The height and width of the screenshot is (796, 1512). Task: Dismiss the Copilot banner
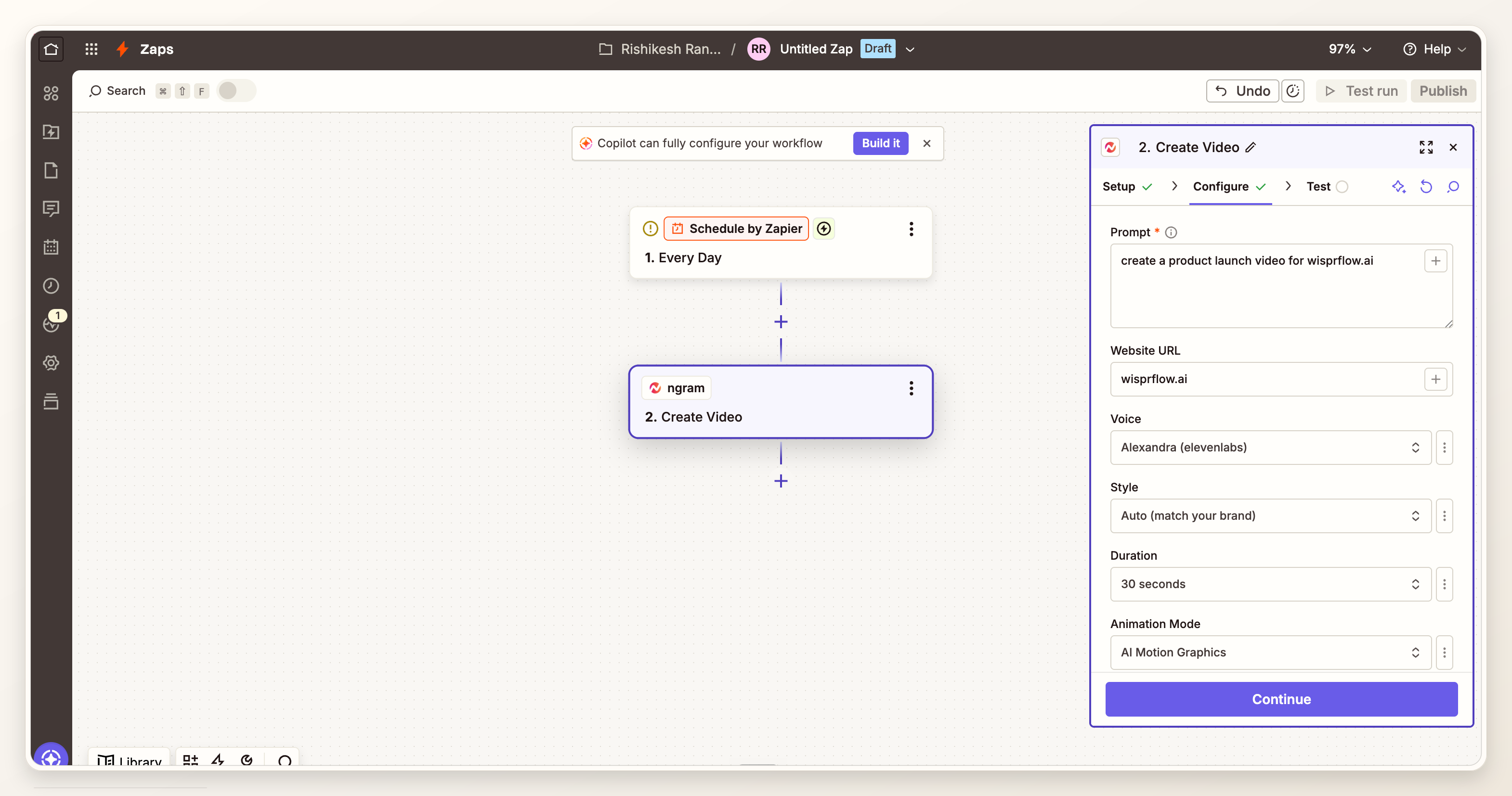tap(927, 143)
